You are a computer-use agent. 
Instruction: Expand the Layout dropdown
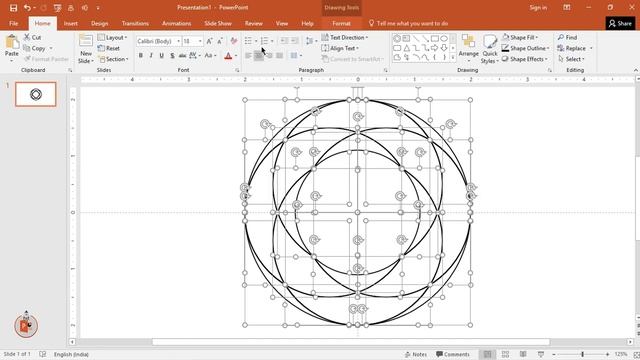pyautogui.click(x=113, y=37)
